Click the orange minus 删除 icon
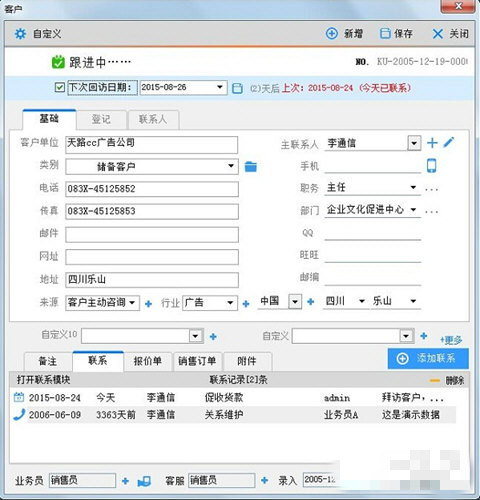Viewport: 480px width, 500px height. coord(435,380)
